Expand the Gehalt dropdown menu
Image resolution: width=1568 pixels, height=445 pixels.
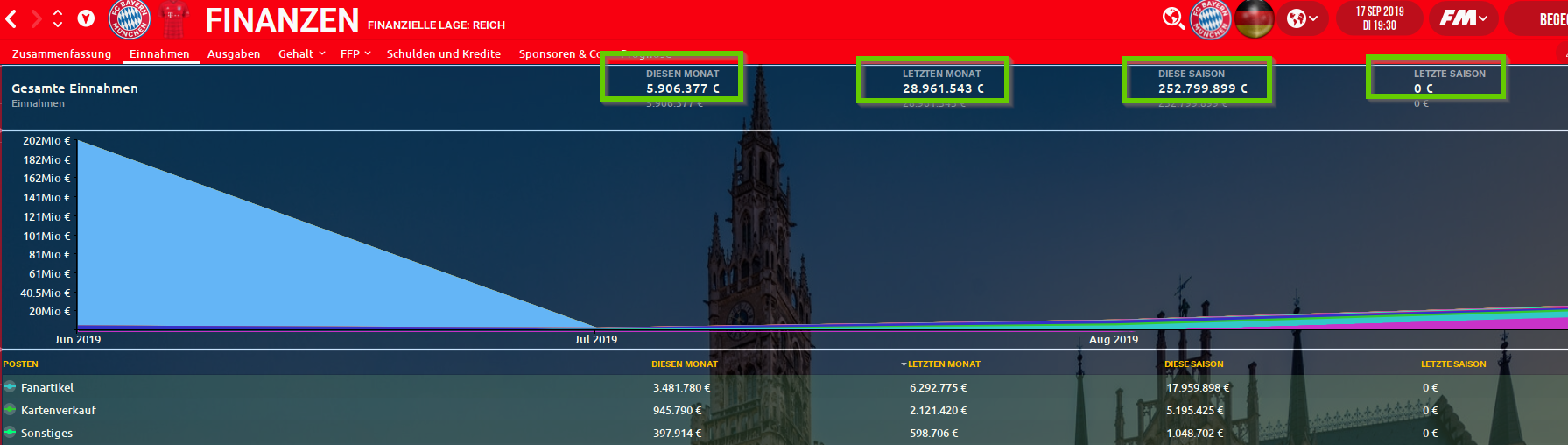coord(301,53)
